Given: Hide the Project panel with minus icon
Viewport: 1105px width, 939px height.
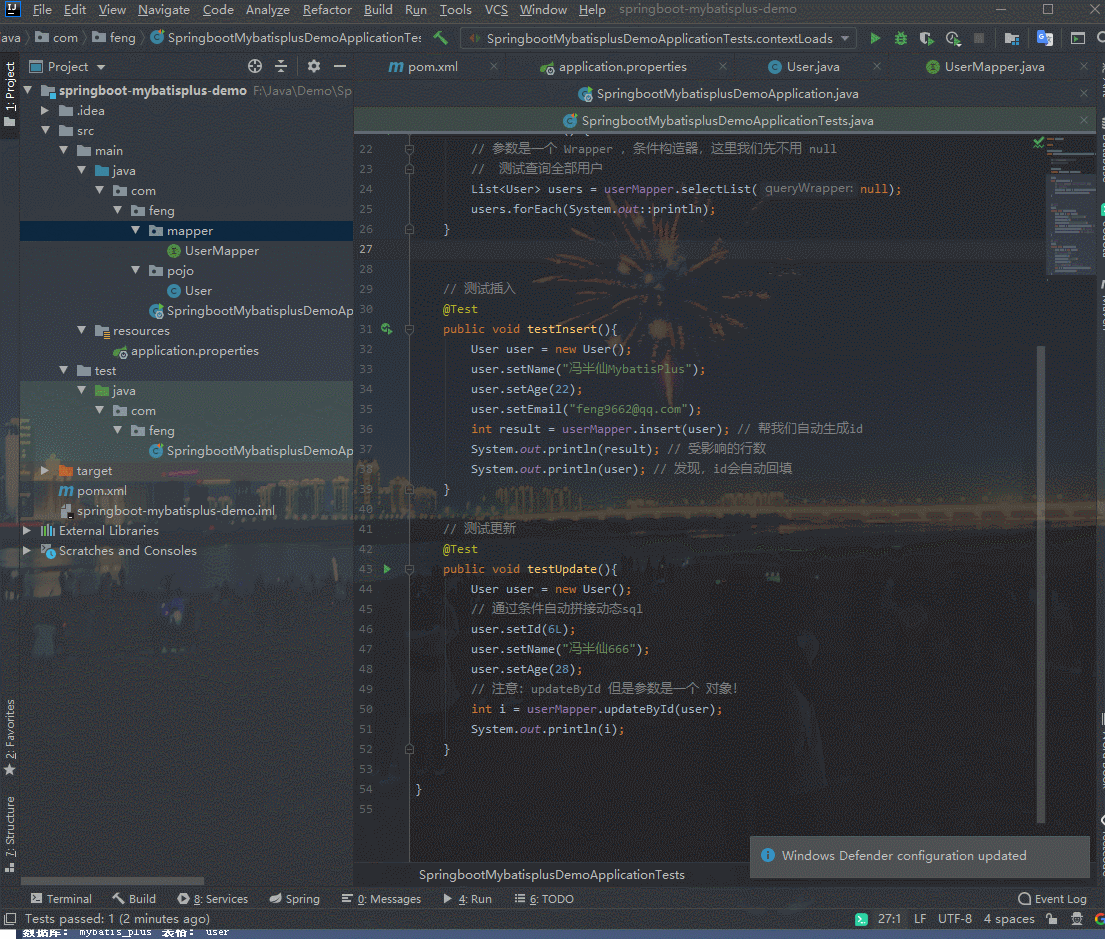Looking at the screenshot, I should (x=340, y=66).
